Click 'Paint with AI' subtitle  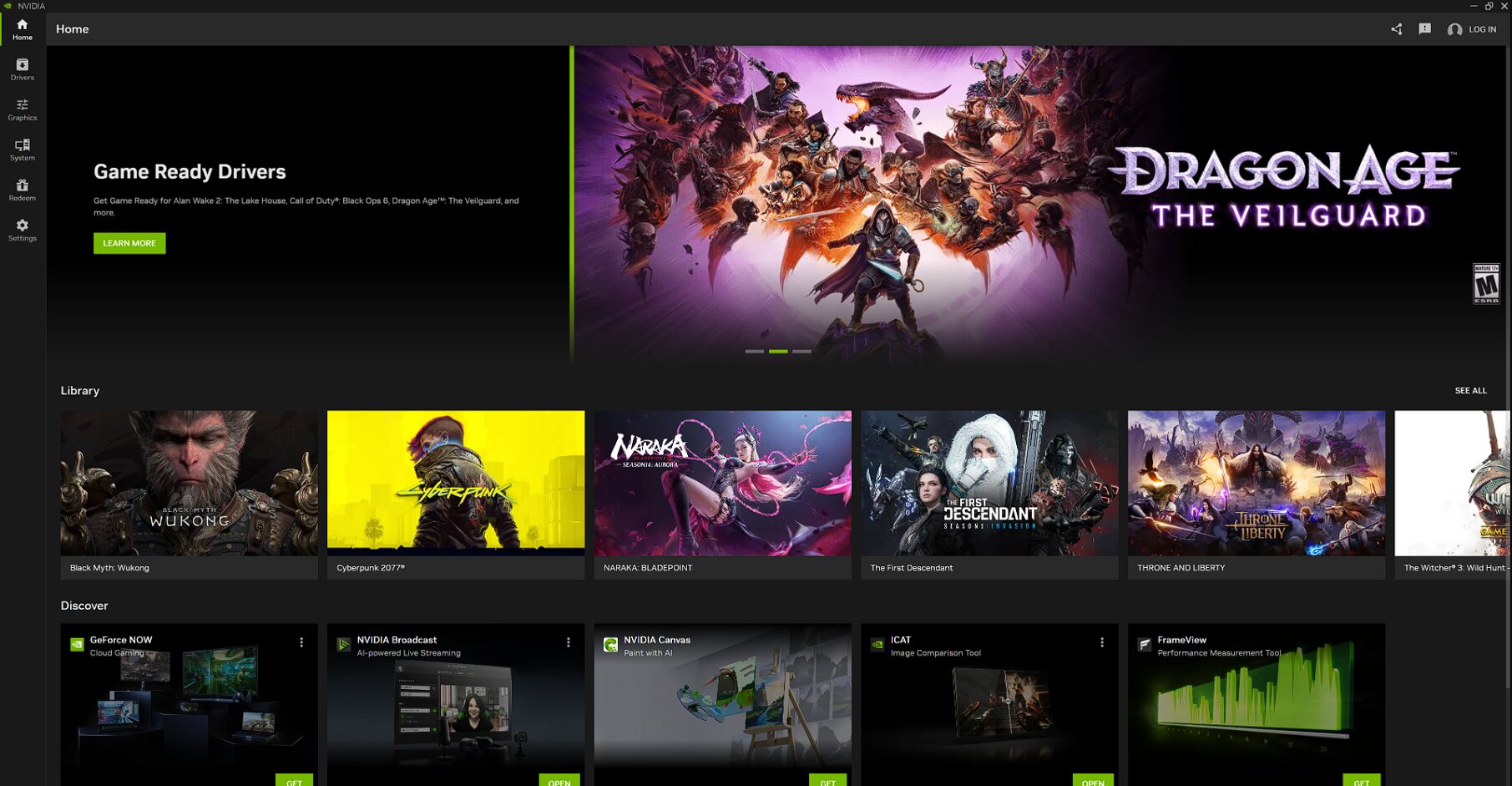pyautogui.click(x=648, y=653)
